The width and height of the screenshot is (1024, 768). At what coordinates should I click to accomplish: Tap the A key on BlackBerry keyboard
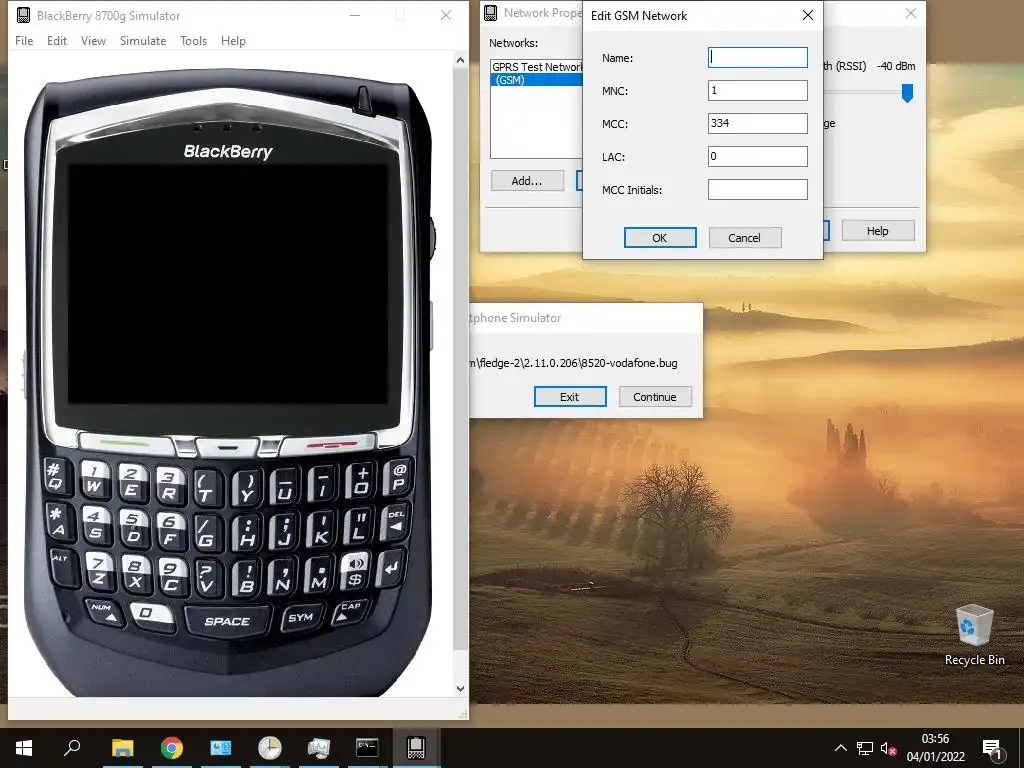coord(59,520)
